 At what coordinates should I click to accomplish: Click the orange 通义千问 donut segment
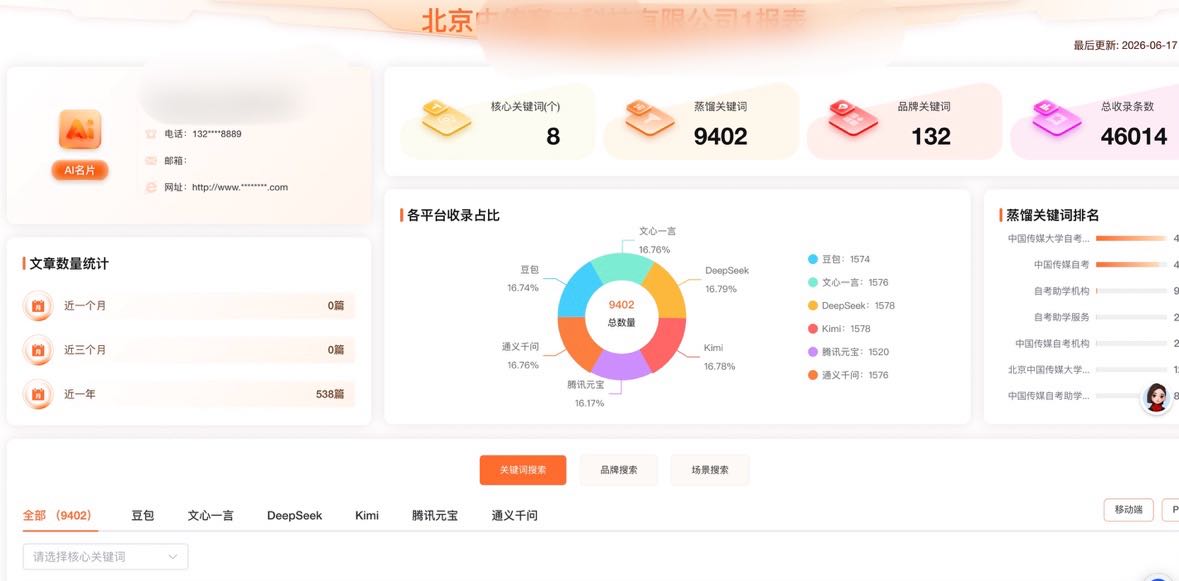point(575,343)
